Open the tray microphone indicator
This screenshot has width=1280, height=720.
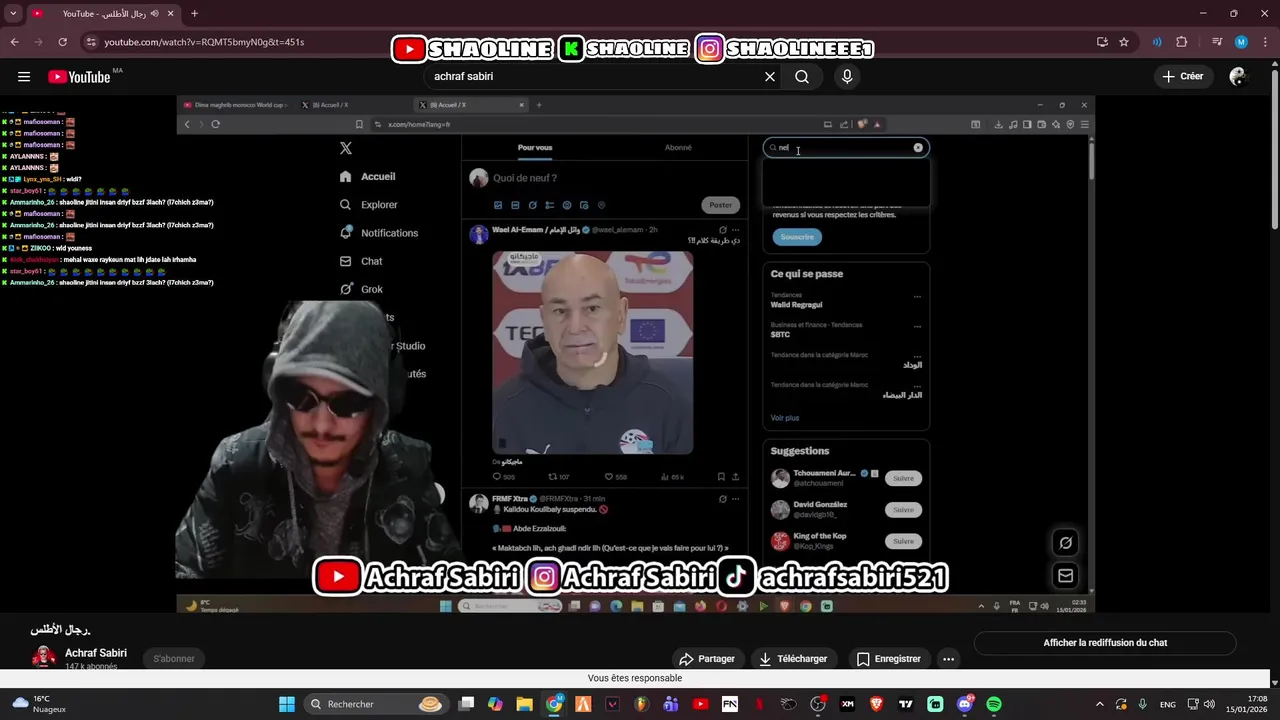tap(1143, 704)
